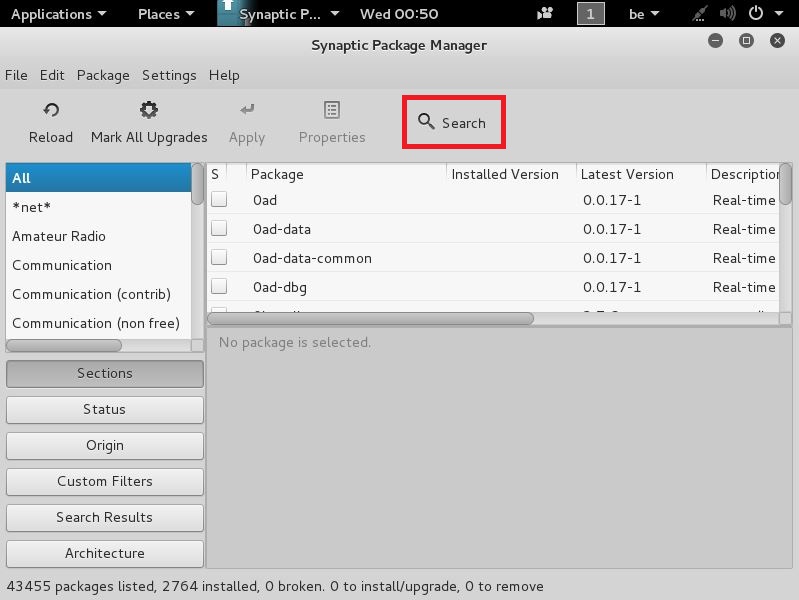Click the power icon in top bar

[756, 13]
